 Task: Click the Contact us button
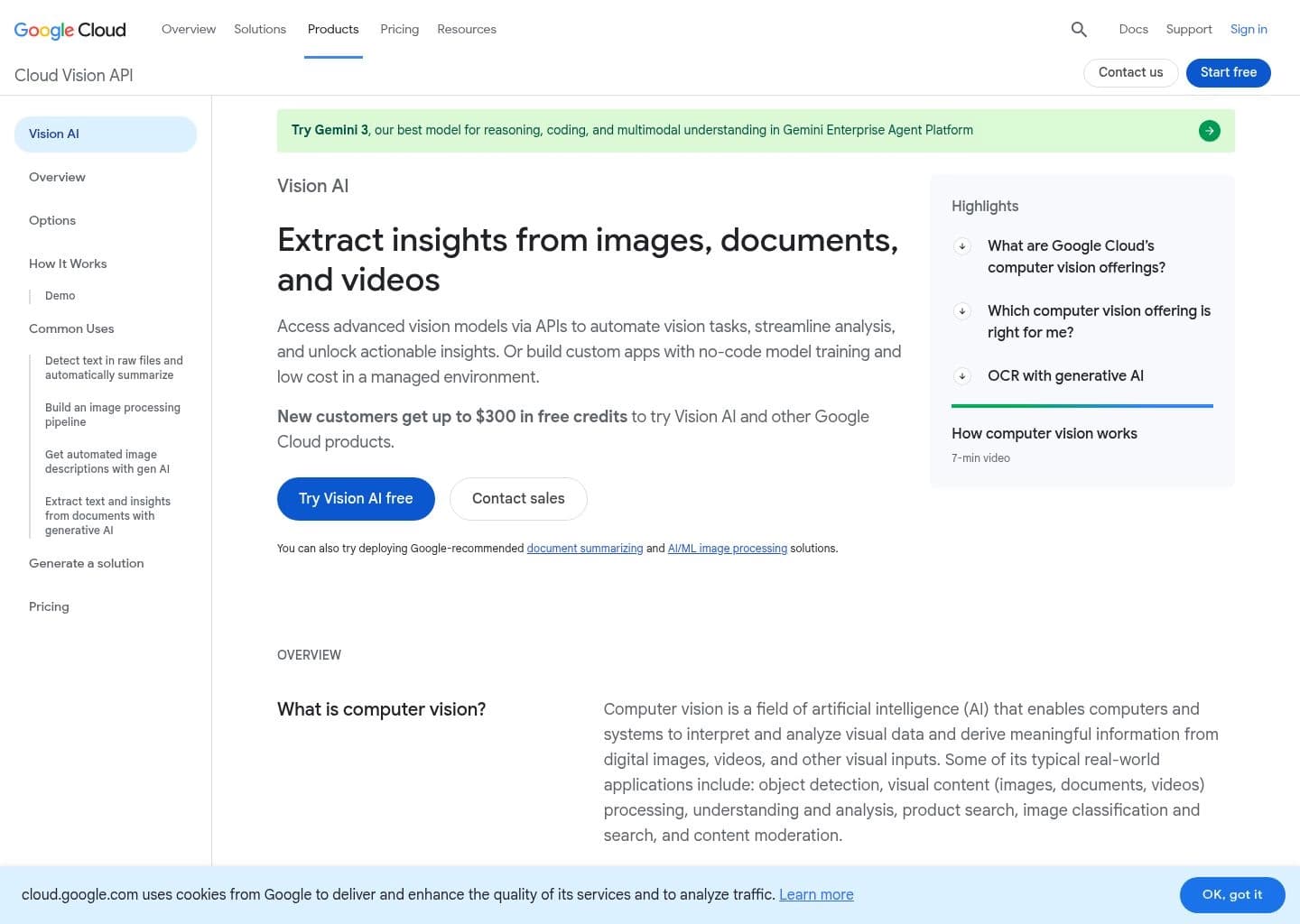[x=1130, y=72]
